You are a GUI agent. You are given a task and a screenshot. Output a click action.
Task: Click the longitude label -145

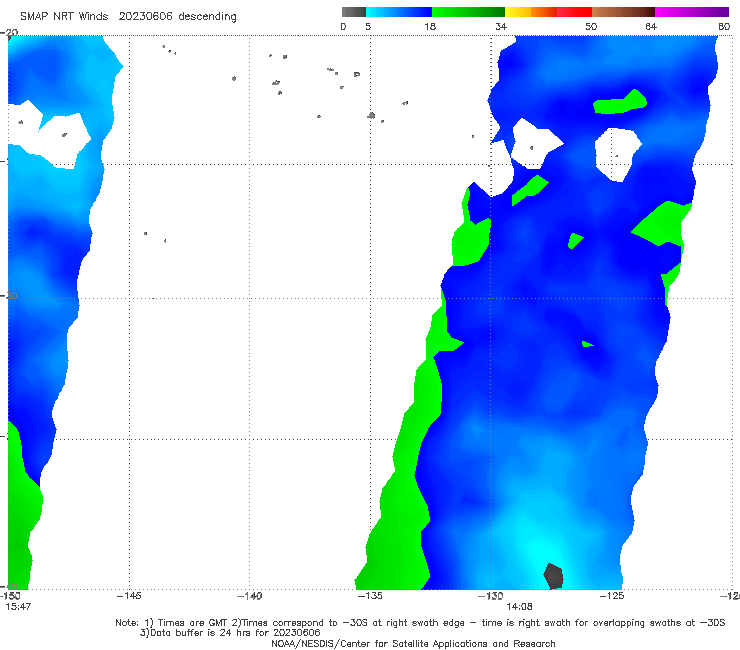tap(129, 596)
